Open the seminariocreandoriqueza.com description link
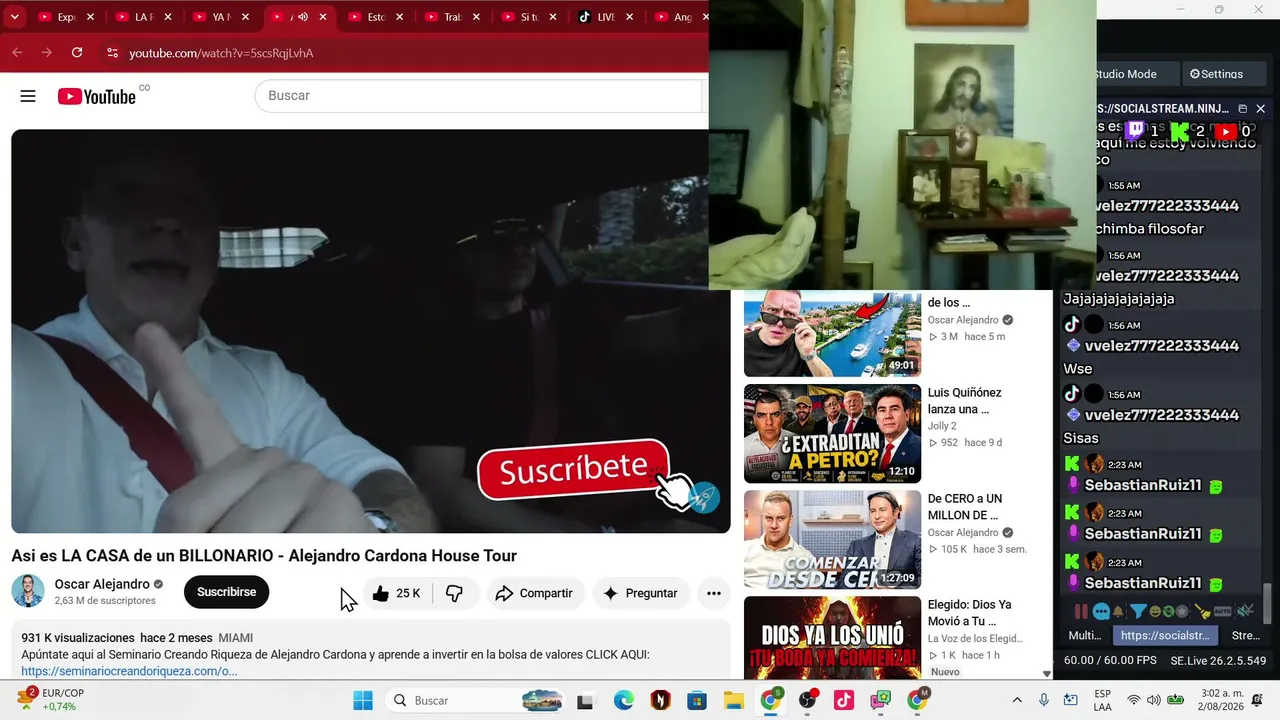1280x720 pixels. point(129,671)
